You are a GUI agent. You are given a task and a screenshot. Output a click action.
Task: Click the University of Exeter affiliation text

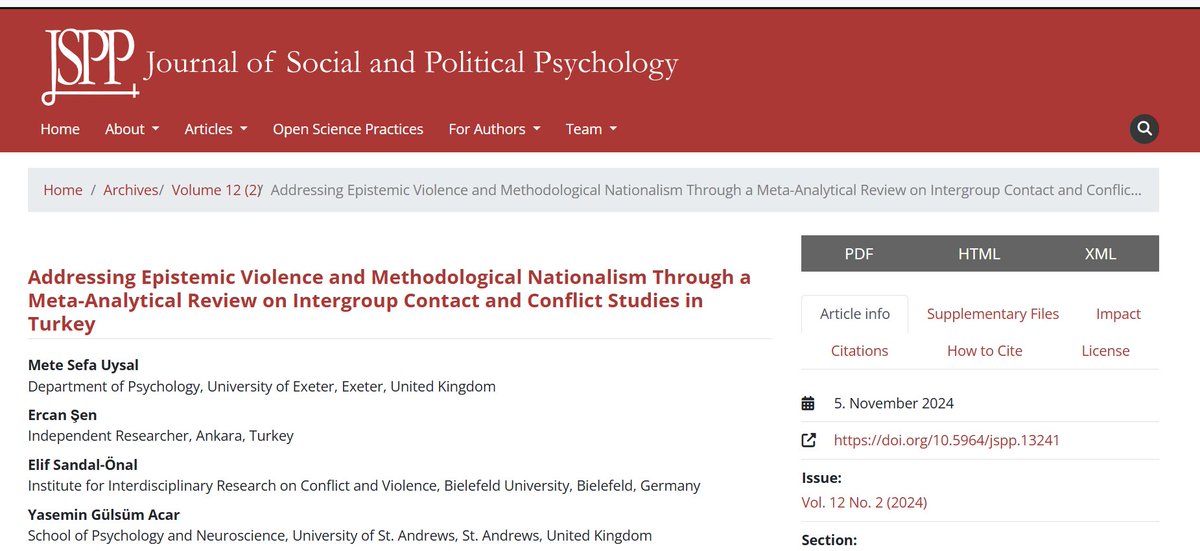coord(262,386)
